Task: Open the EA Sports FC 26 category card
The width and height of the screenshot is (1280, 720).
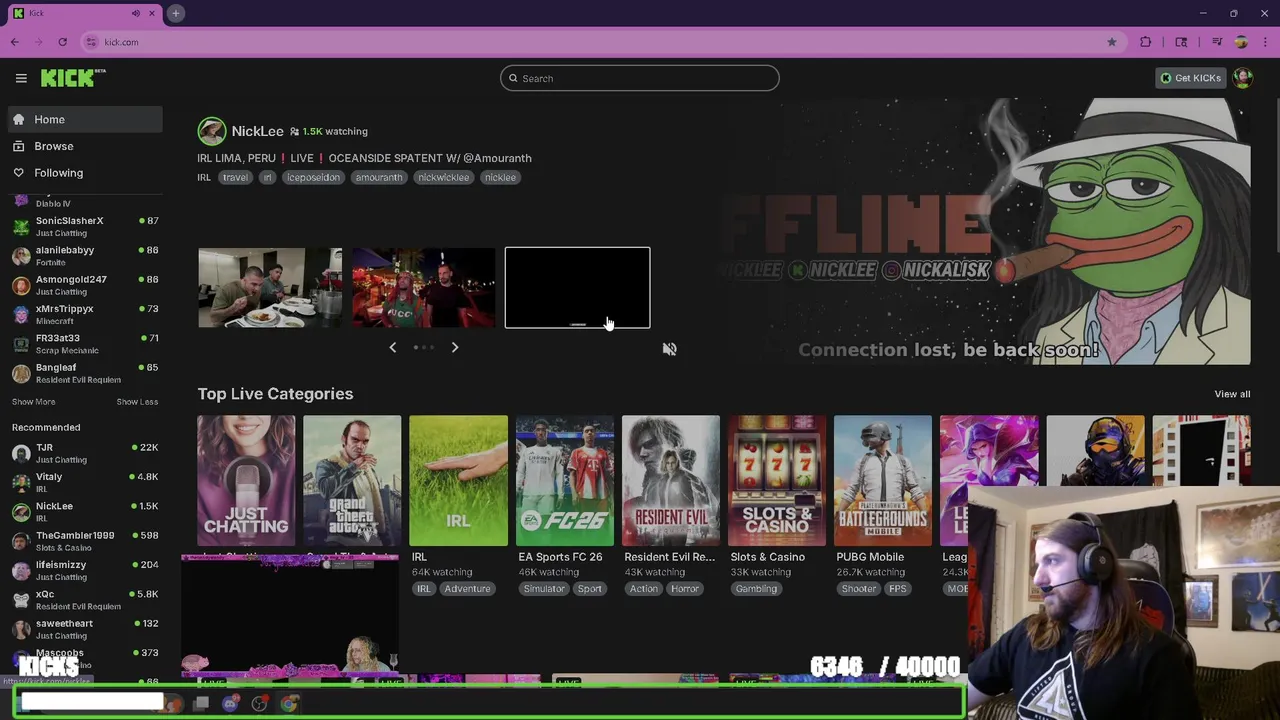Action: 565,481
